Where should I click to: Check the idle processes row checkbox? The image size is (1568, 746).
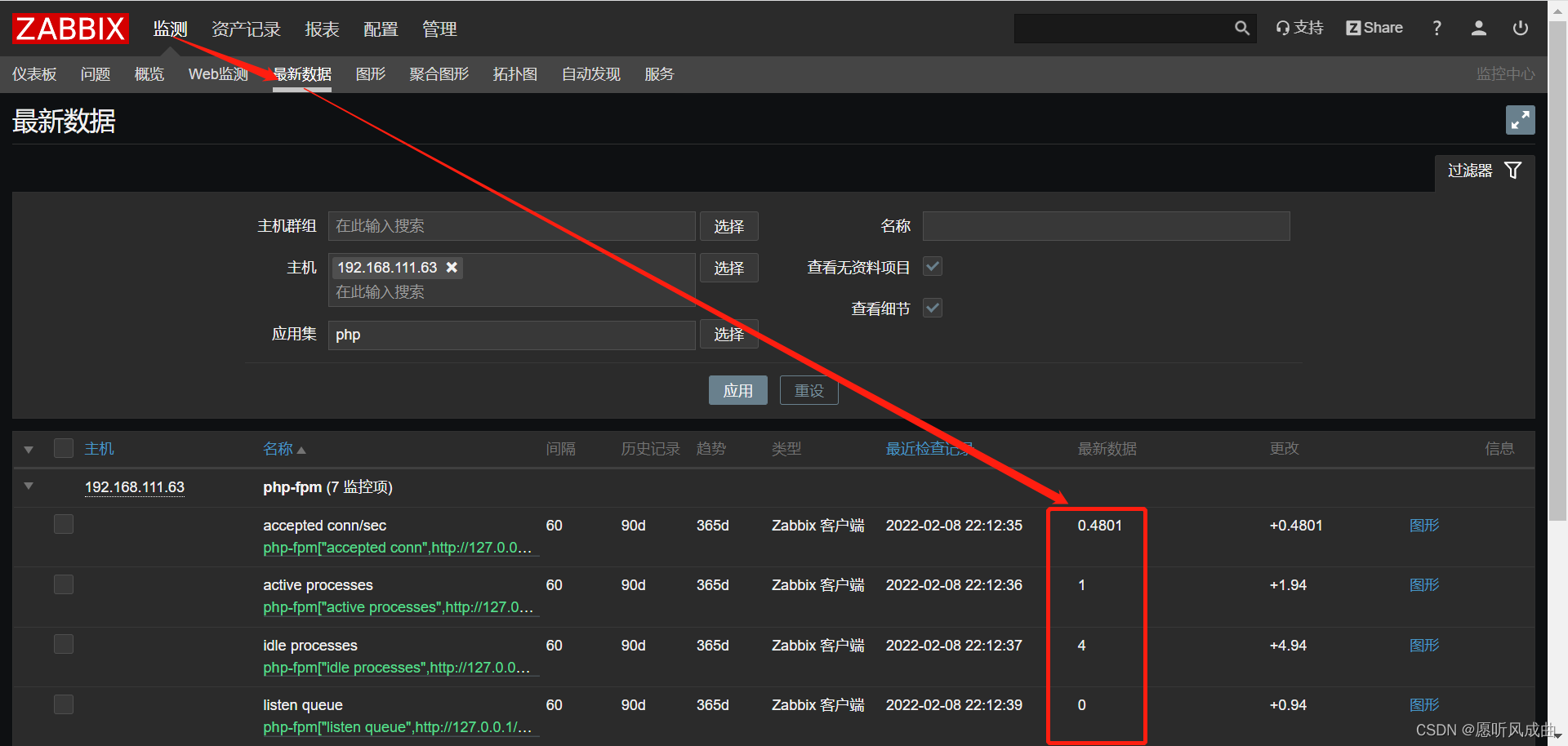(x=64, y=644)
